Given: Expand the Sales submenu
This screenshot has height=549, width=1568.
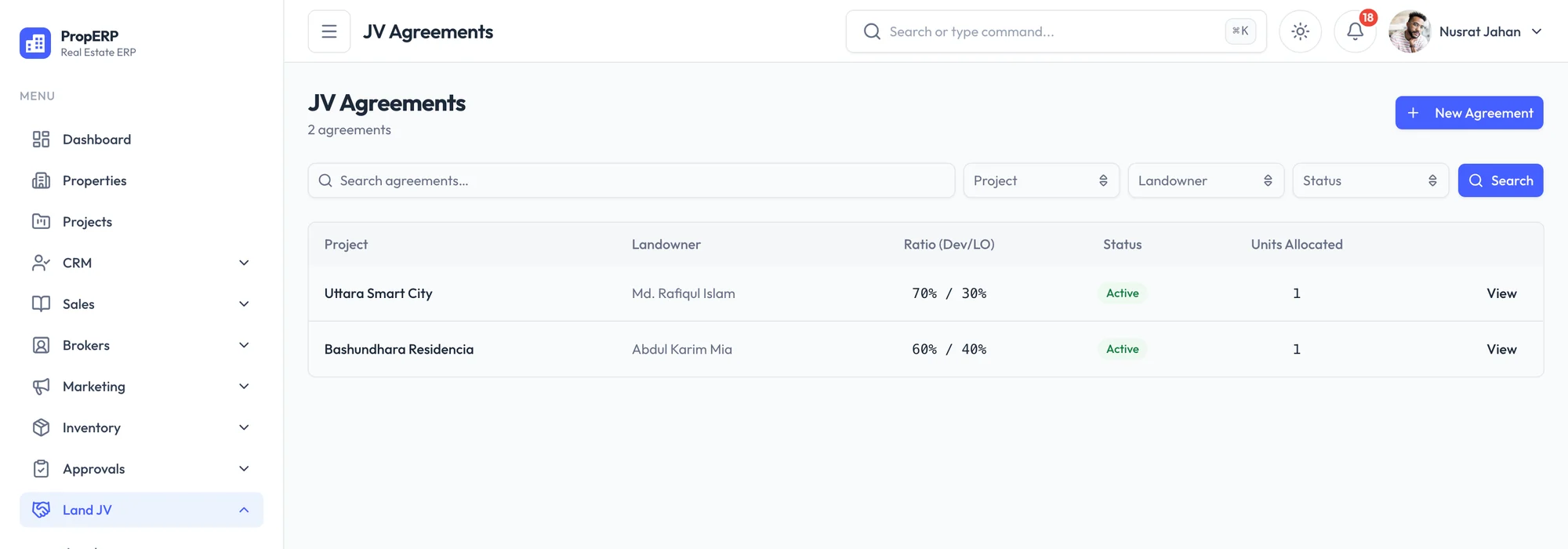Looking at the screenshot, I should pos(141,304).
